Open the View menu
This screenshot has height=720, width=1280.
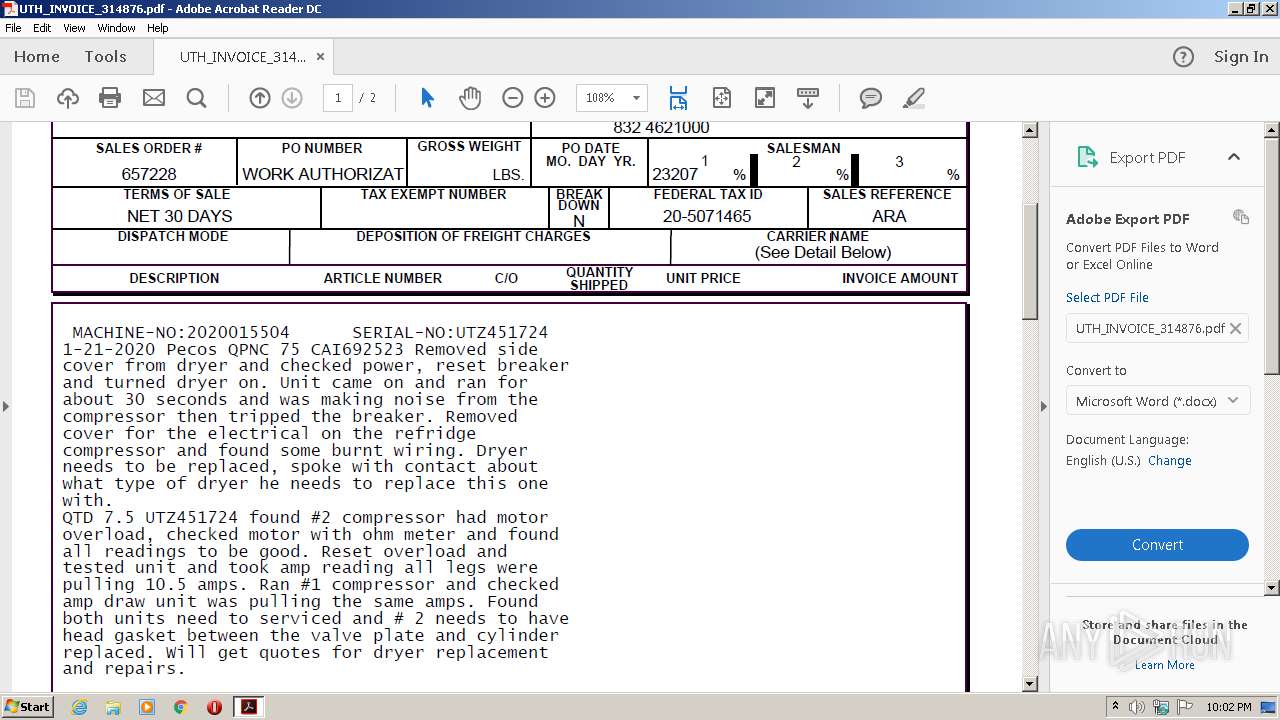pos(75,28)
